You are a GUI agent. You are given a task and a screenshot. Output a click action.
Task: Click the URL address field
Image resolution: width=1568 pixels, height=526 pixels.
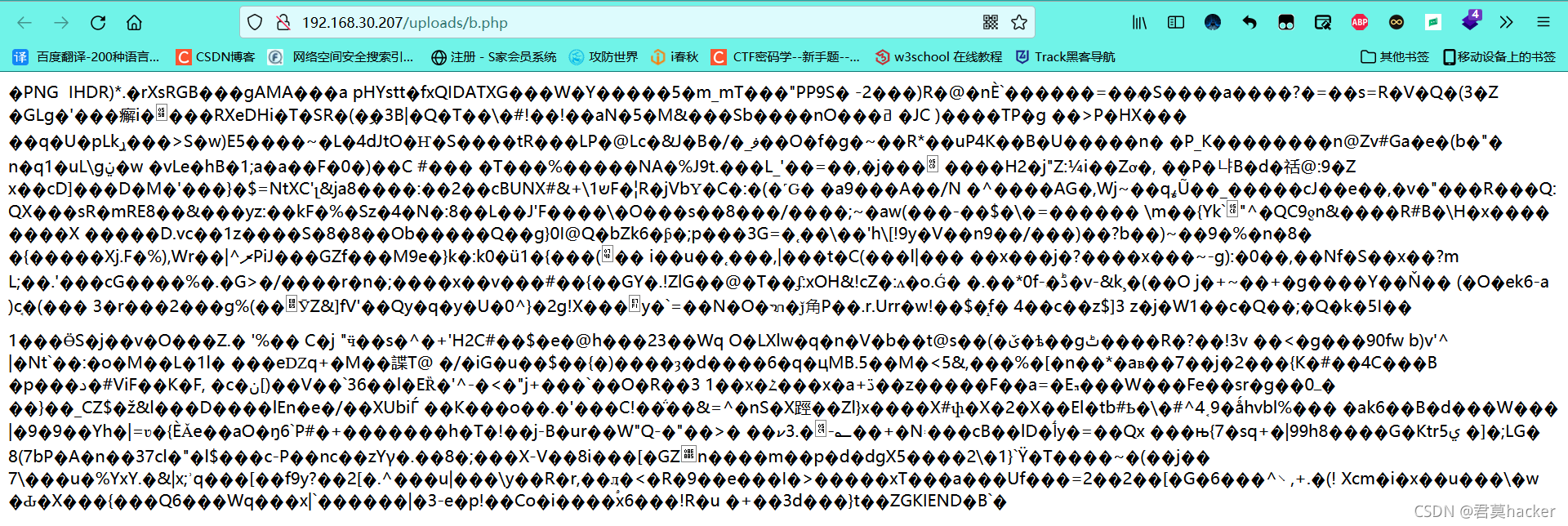(637, 22)
